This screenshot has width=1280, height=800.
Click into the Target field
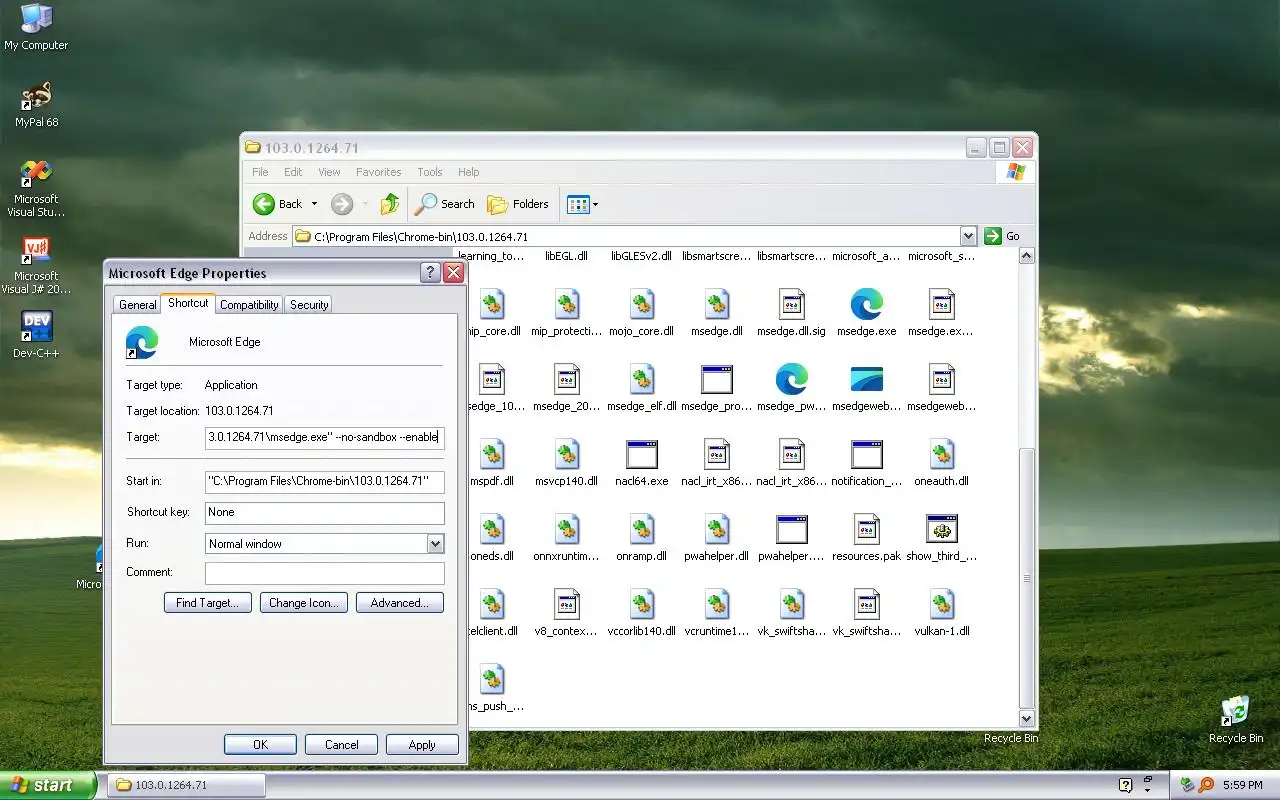pyautogui.click(x=324, y=437)
